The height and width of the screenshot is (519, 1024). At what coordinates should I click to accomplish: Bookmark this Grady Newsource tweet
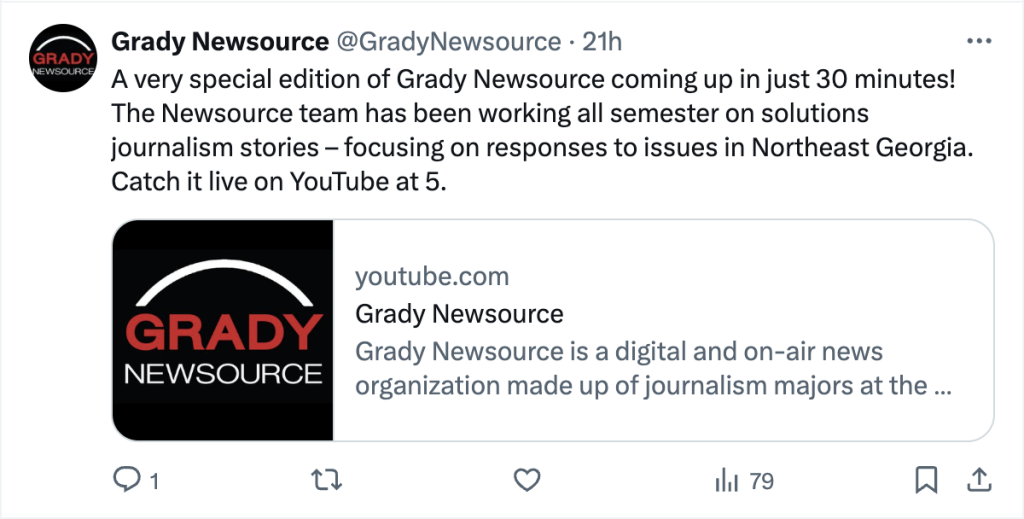(927, 481)
